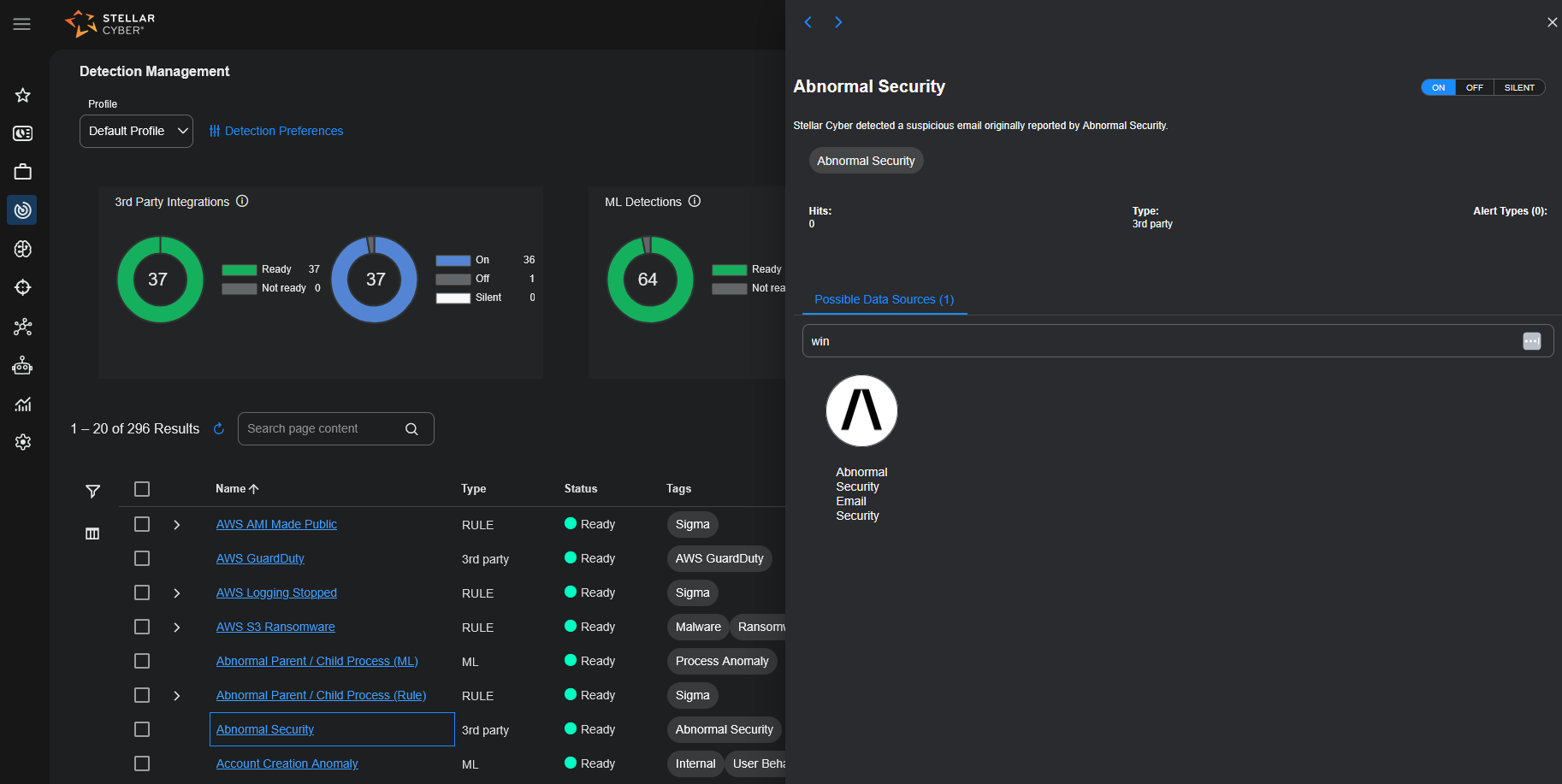Open the settings gear icon in sidebar

coord(23,442)
